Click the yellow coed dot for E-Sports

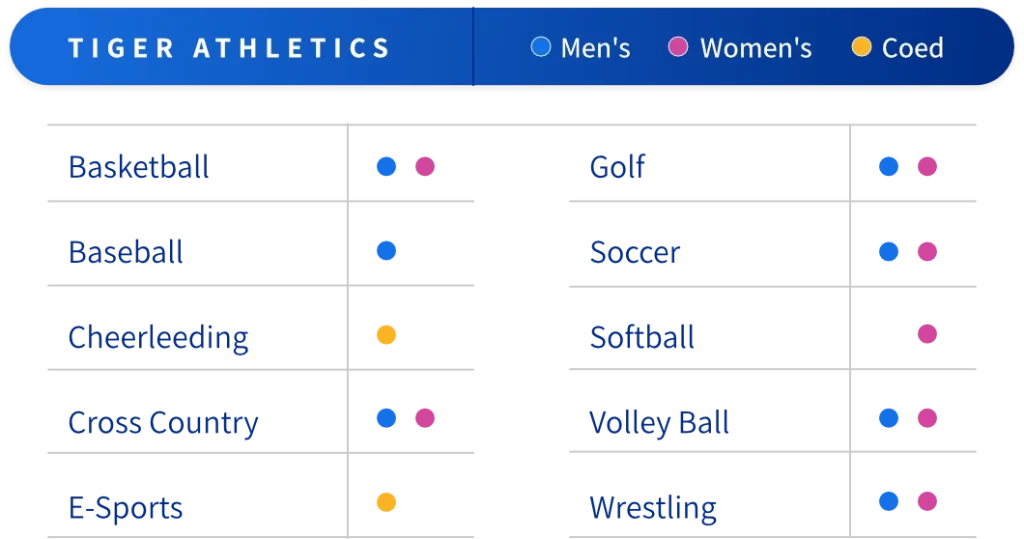point(387,501)
